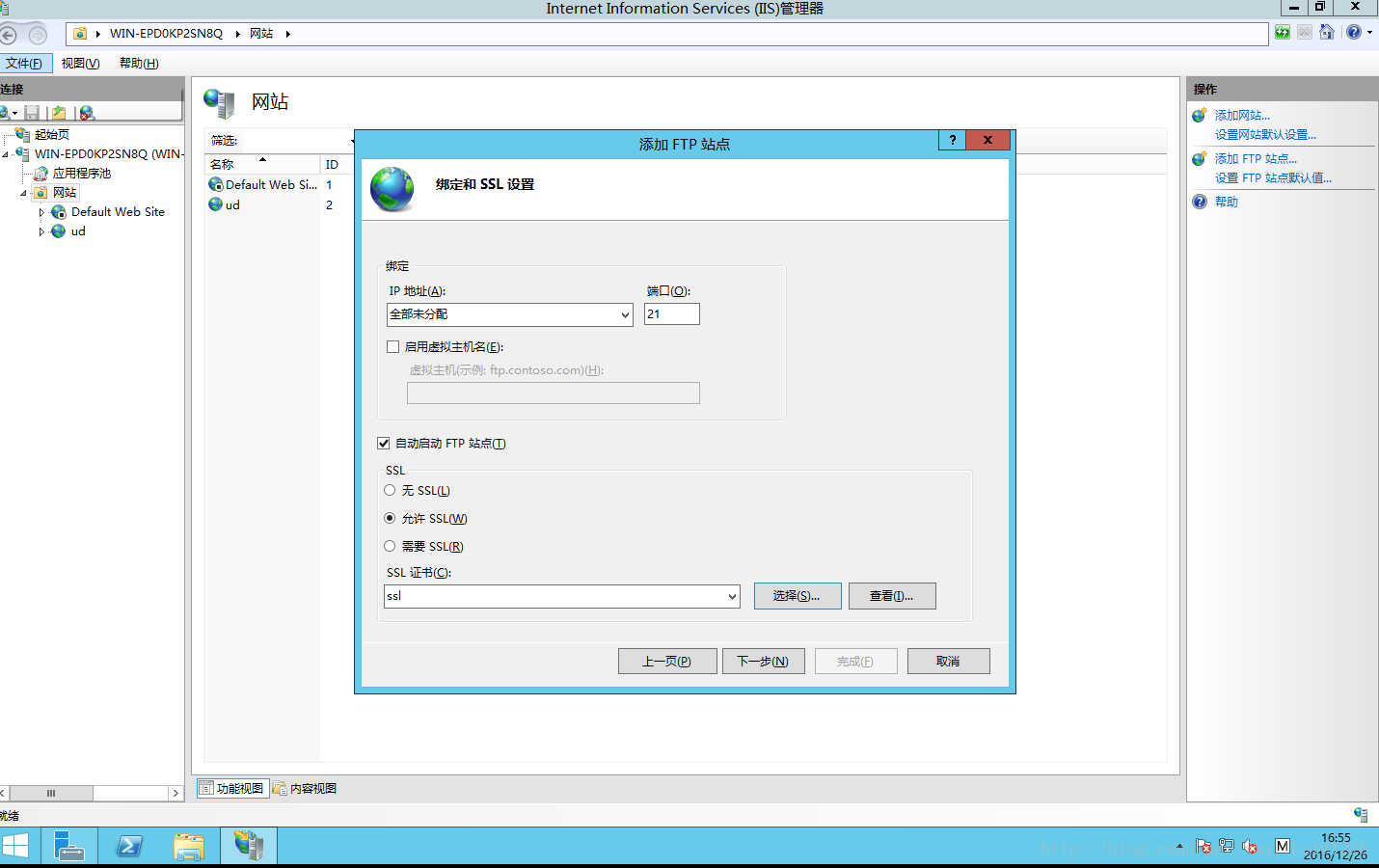Click the forward navigation arrow in IIS Manager
Viewport: 1379px width, 868px height.
coord(38,35)
